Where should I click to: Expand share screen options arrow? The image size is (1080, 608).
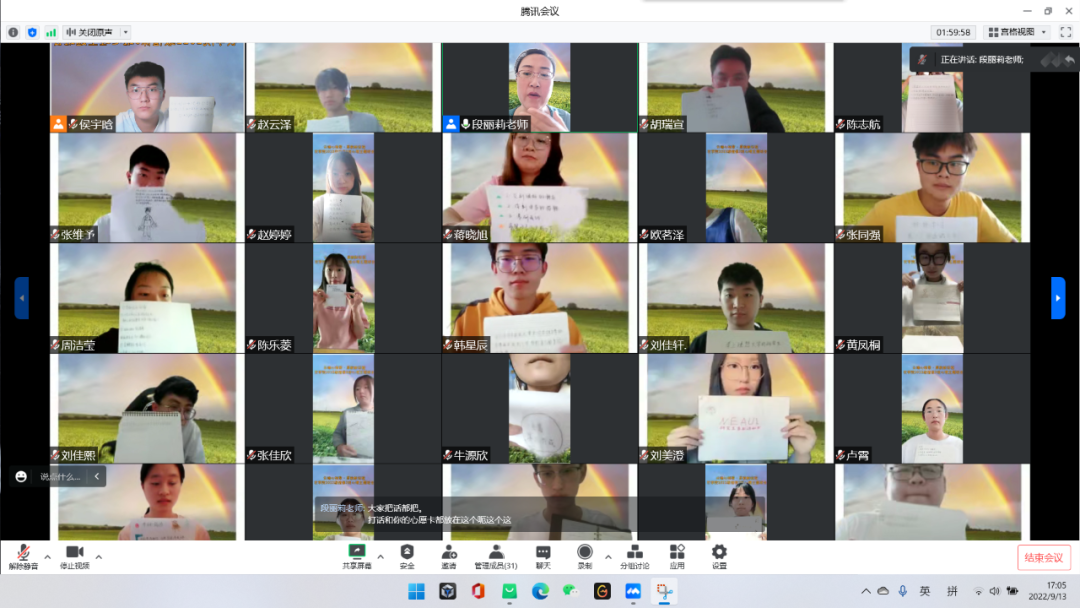pyautogui.click(x=380, y=556)
